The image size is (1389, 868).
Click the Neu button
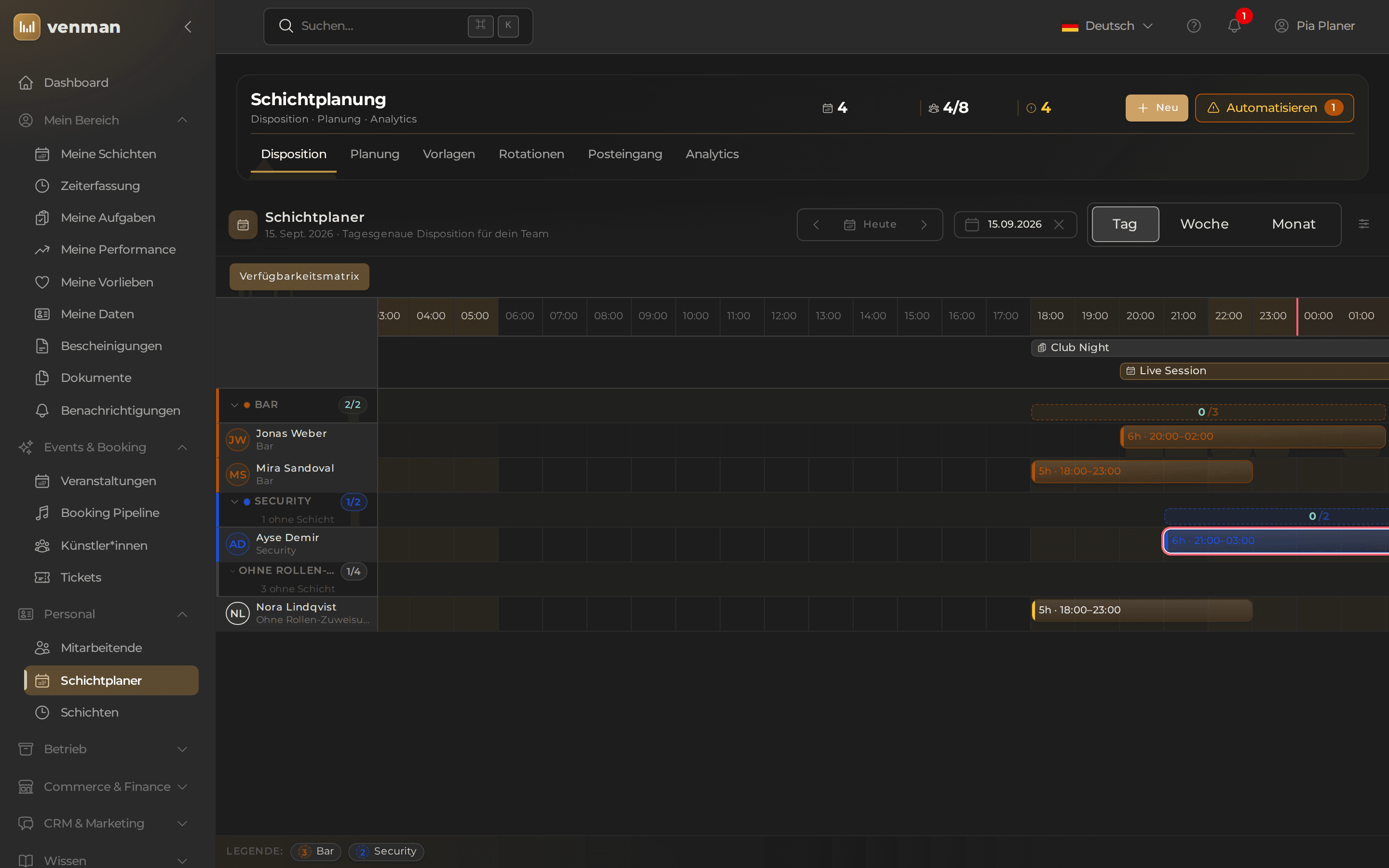[x=1157, y=108]
